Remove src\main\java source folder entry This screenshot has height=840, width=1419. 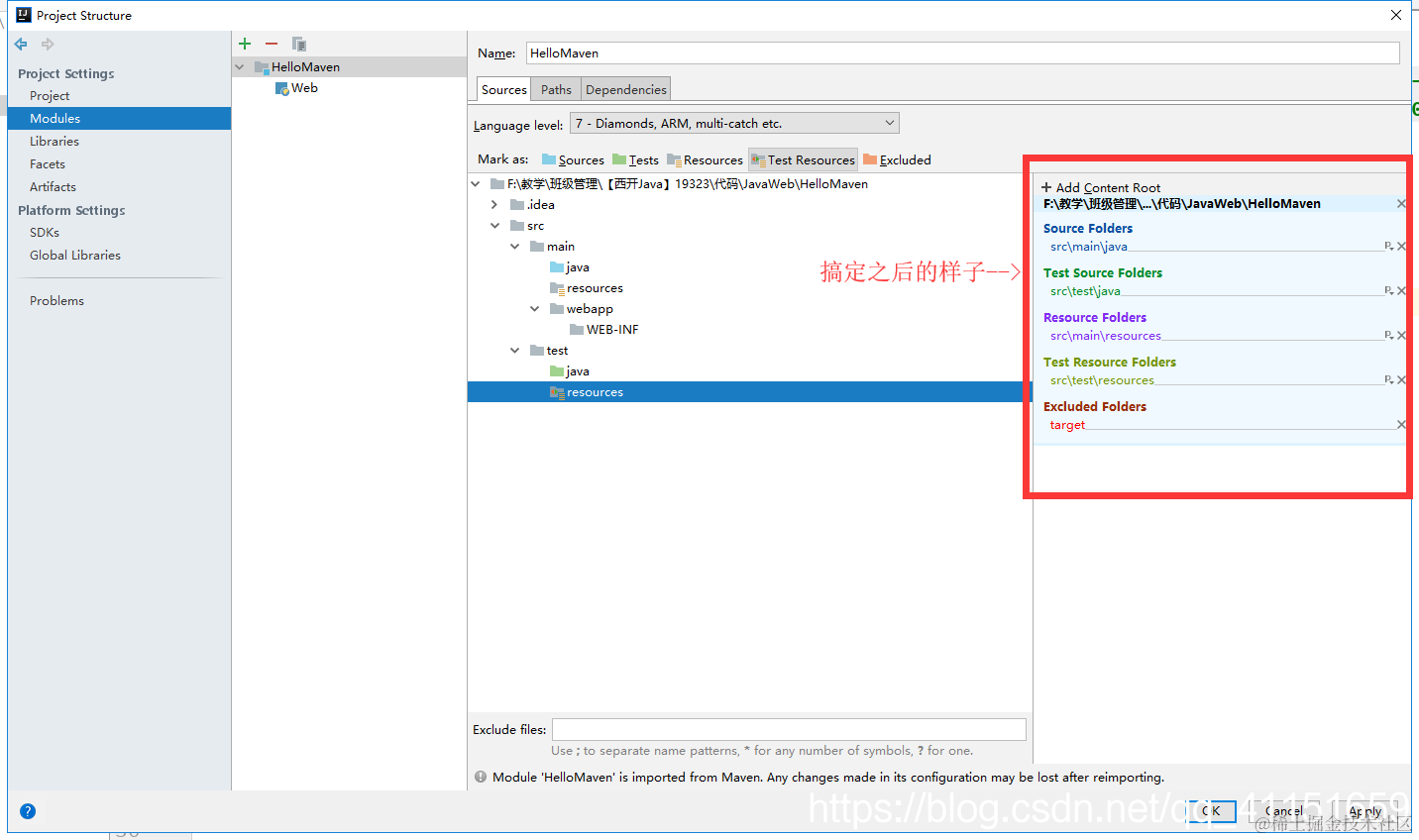click(x=1401, y=247)
